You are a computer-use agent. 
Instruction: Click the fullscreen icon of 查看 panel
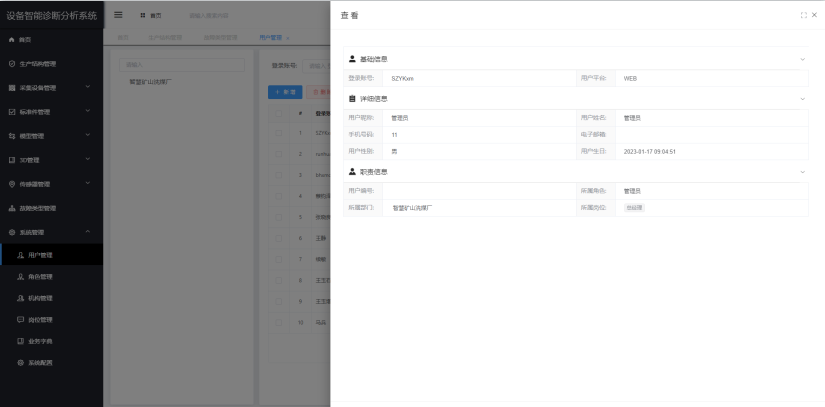[x=803, y=15]
